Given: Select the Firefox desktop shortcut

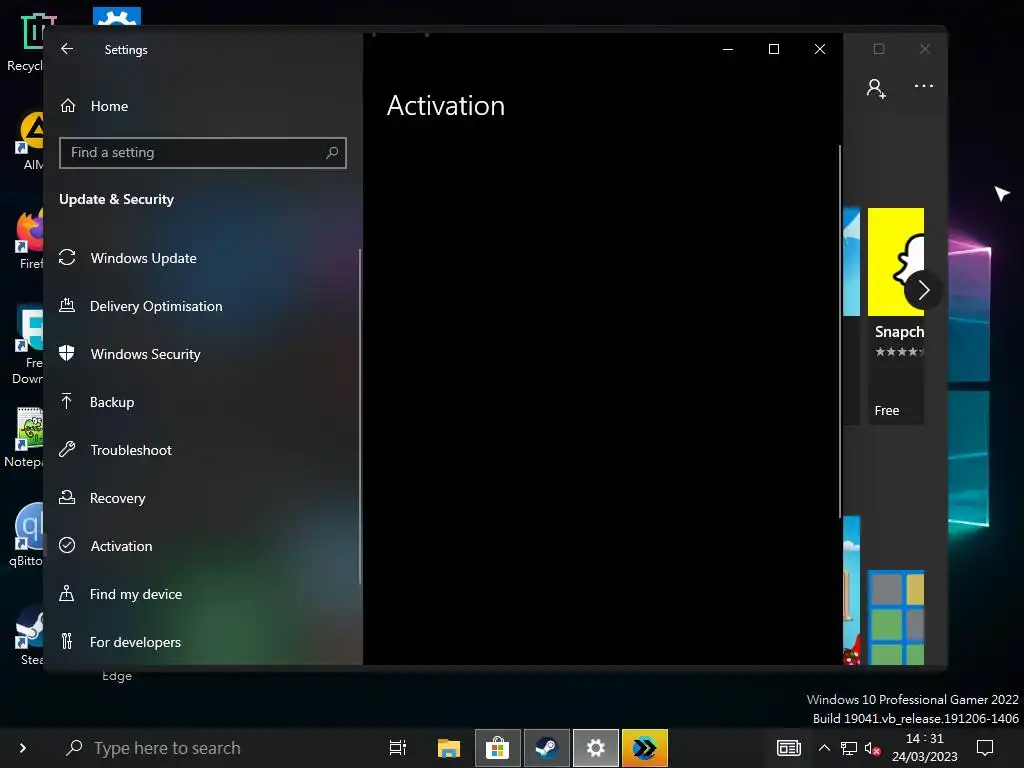Looking at the screenshot, I should (x=29, y=239).
